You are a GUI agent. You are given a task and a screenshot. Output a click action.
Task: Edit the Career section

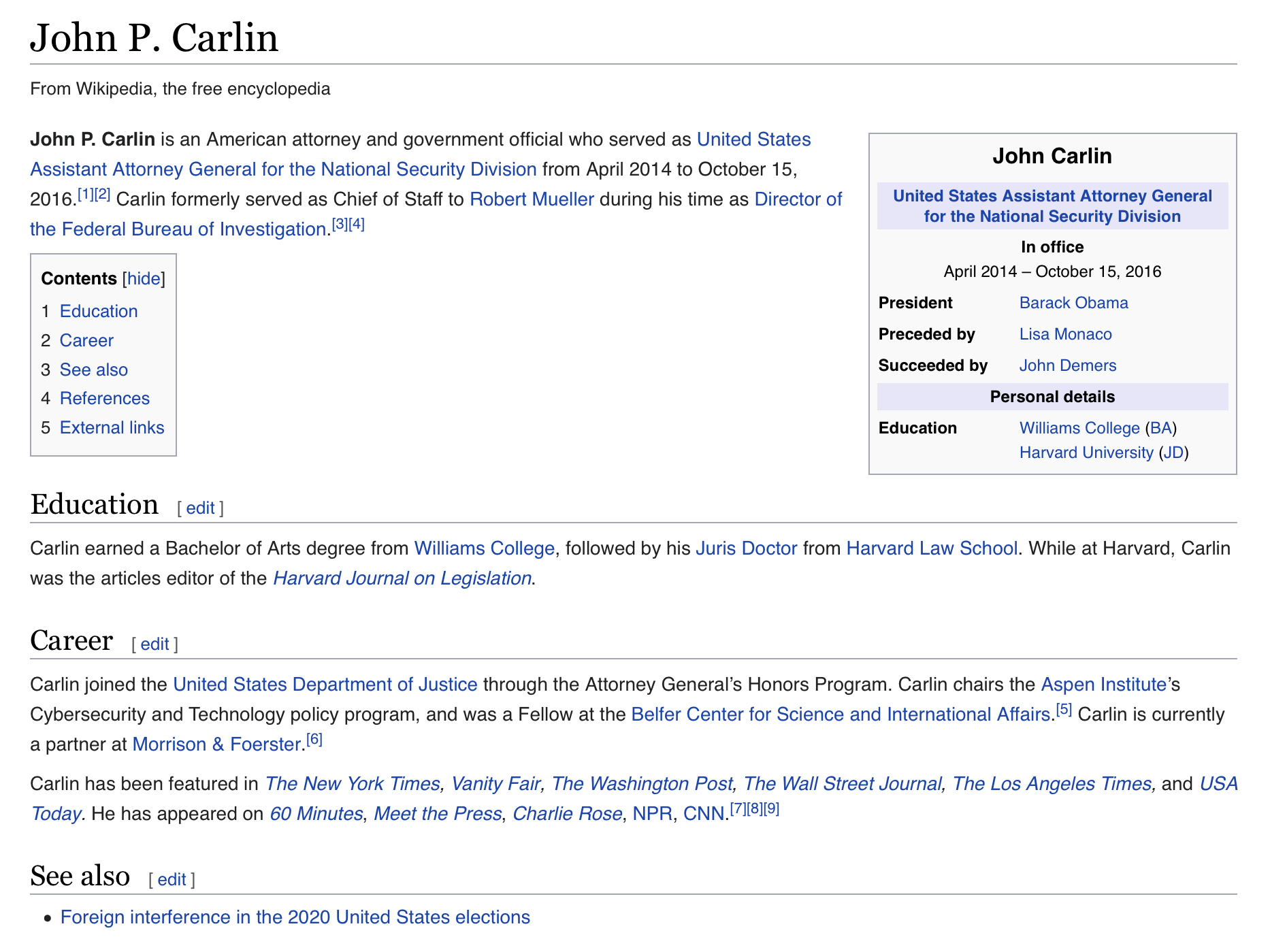pos(154,644)
